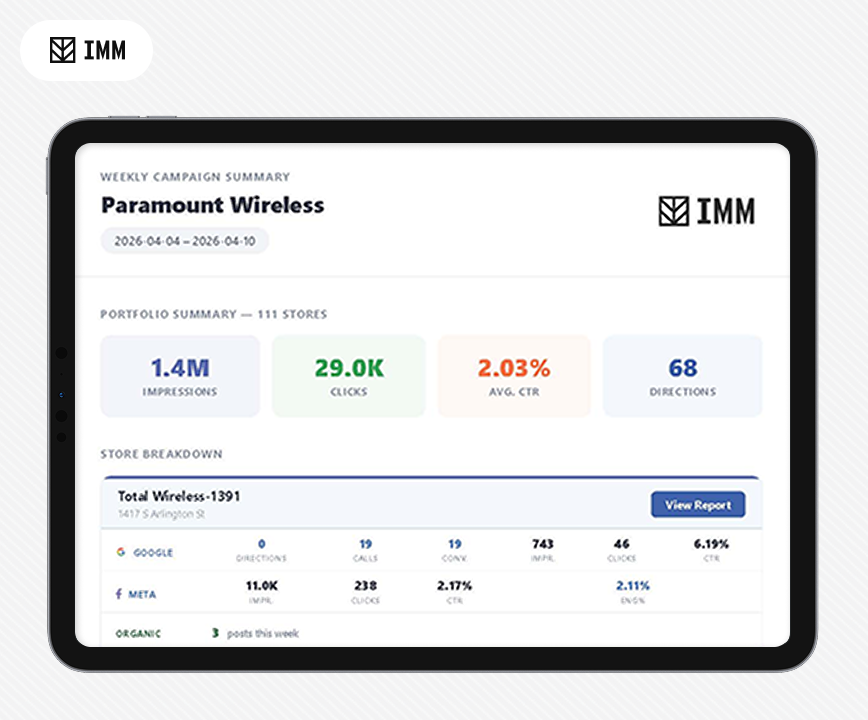Click Meta 2.11% engagement value
868x720 pixels.
(x=633, y=585)
